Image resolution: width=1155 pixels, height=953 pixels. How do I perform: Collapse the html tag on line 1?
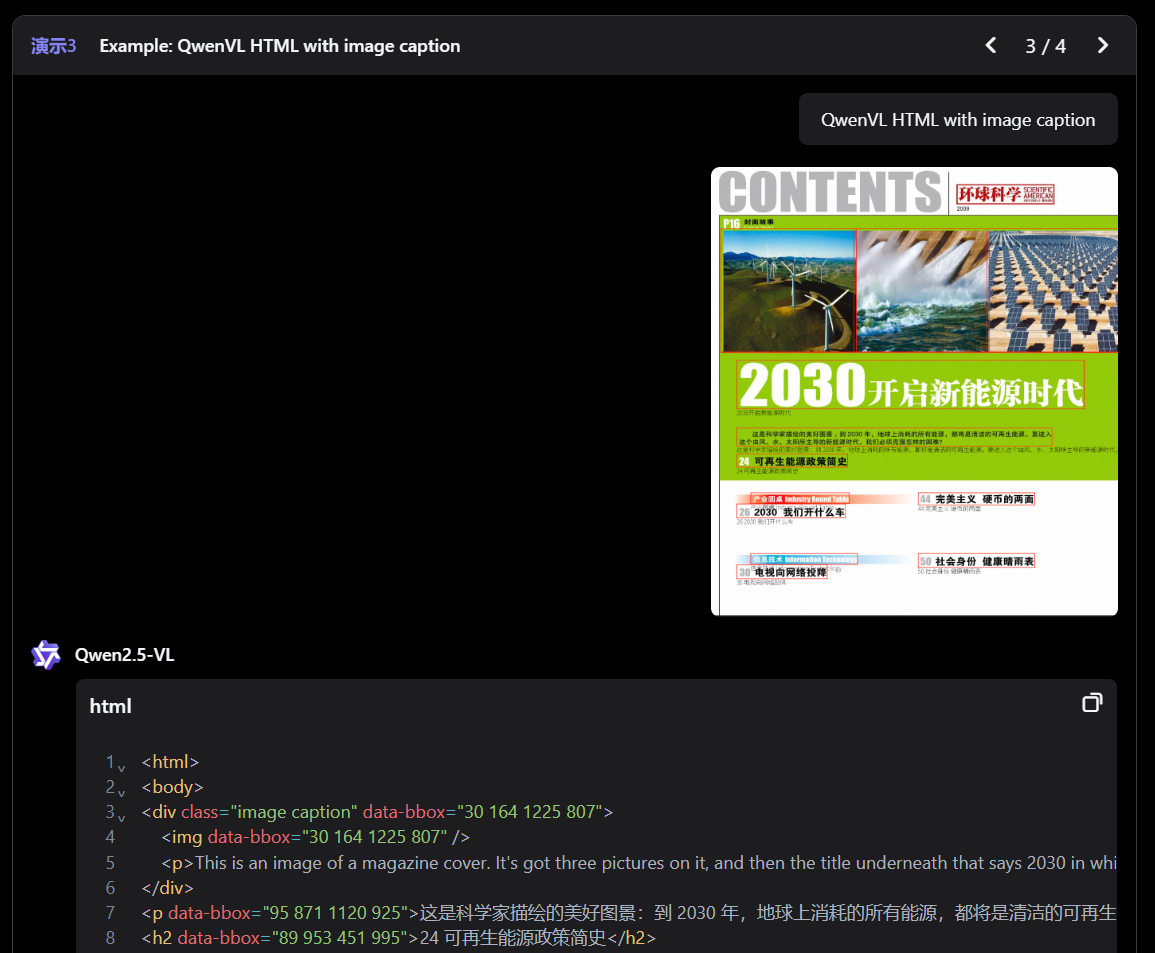pyautogui.click(x=121, y=767)
